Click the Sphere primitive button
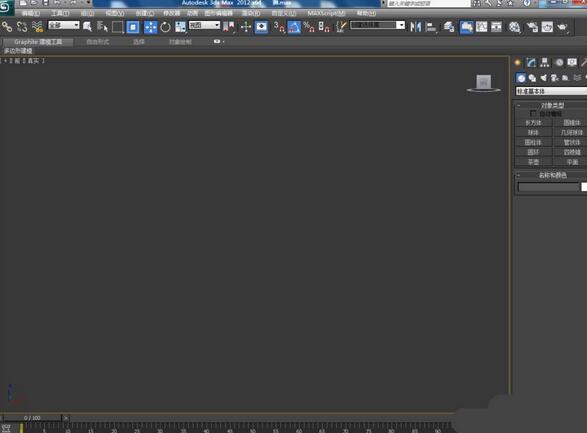587x433 pixels. point(533,132)
